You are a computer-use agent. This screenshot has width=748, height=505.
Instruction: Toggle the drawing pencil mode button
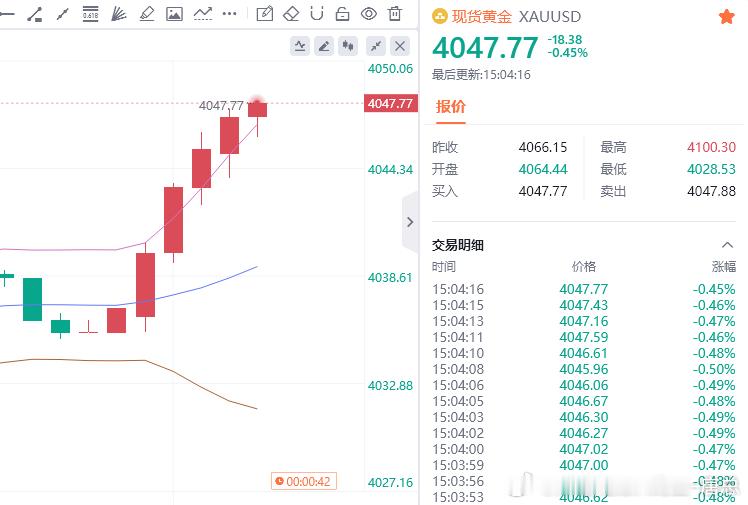pyautogui.click(x=324, y=46)
